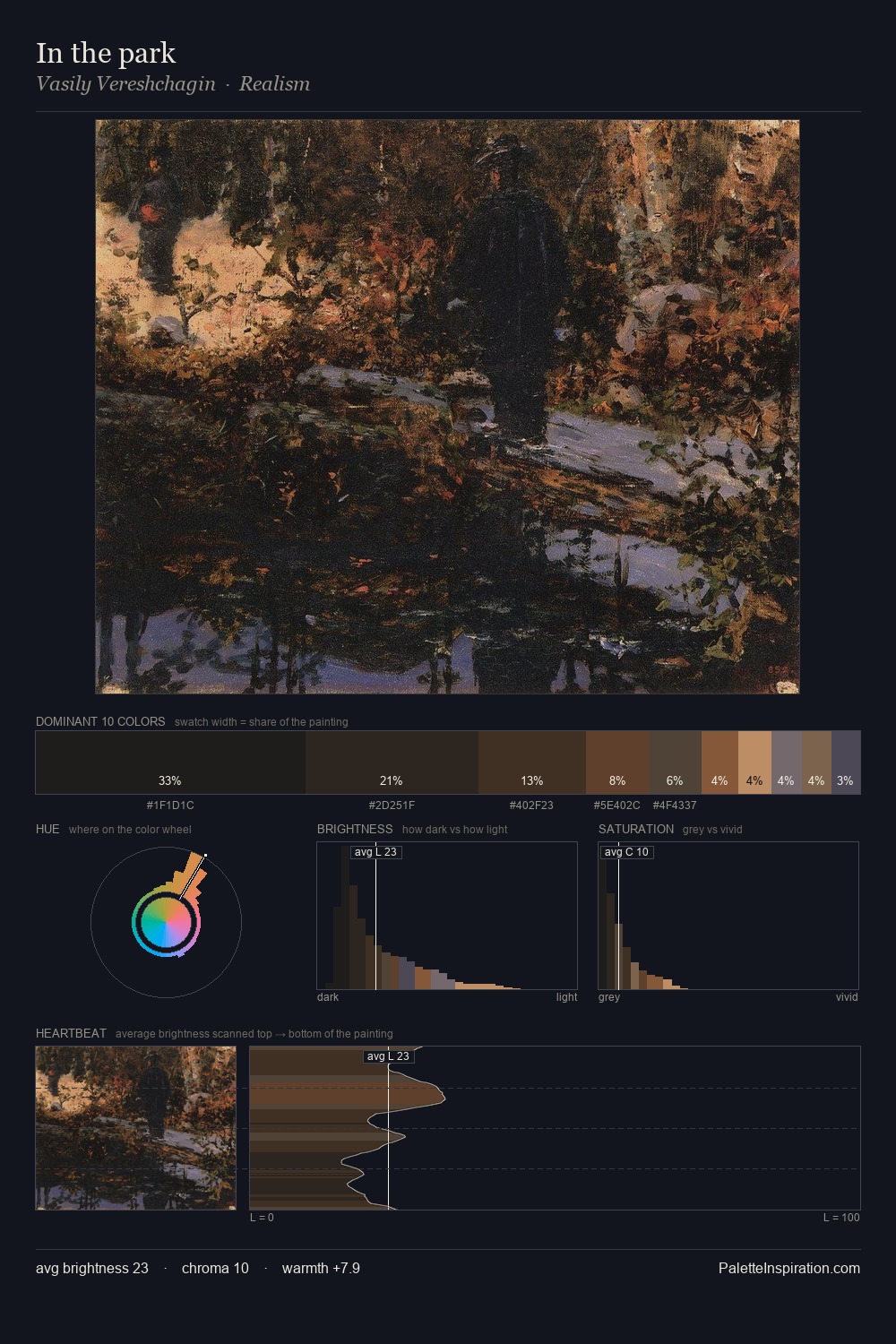Viewport: 896px width, 1344px height.
Task: Click hex code #1F1D1C
Action: click(x=170, y=806)
